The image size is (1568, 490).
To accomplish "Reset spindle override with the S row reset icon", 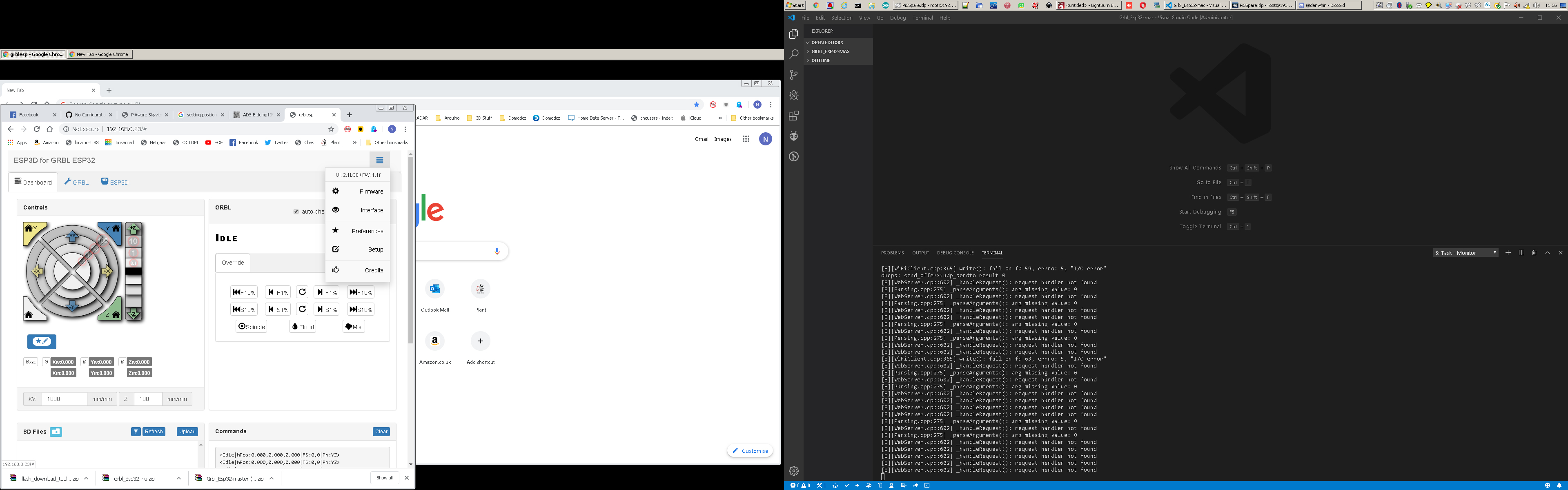I will [x=303, y=309].
